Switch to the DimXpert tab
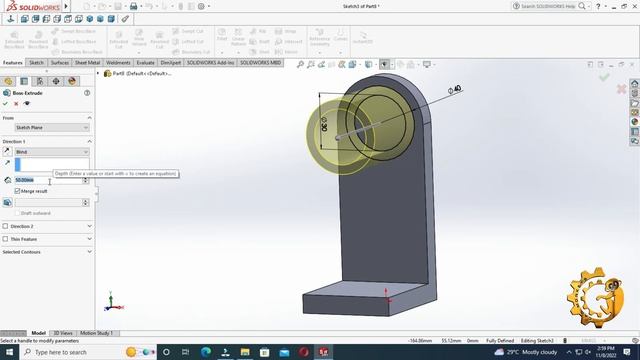Viewport: 640px width, 360px height. pyautogui.click(x=171, y=62)
